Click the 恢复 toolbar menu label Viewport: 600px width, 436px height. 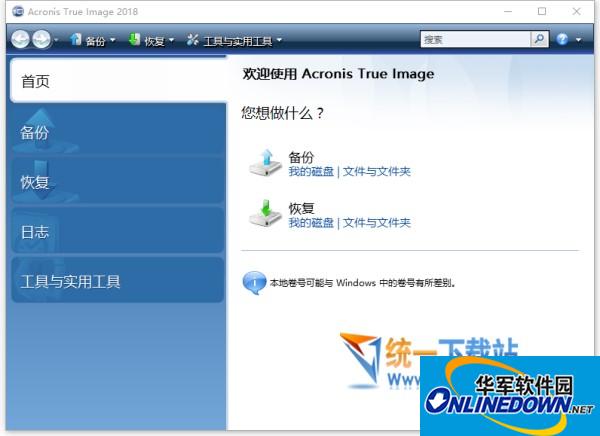(154, 41)
